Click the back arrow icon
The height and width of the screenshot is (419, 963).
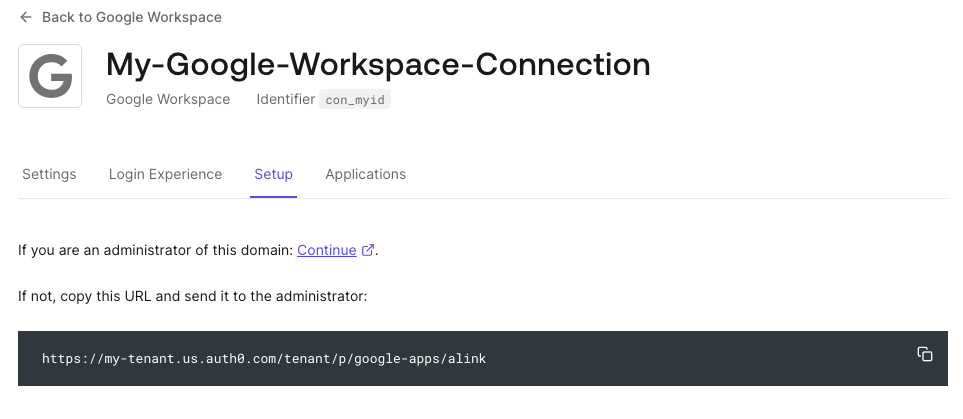pos(25,17)
